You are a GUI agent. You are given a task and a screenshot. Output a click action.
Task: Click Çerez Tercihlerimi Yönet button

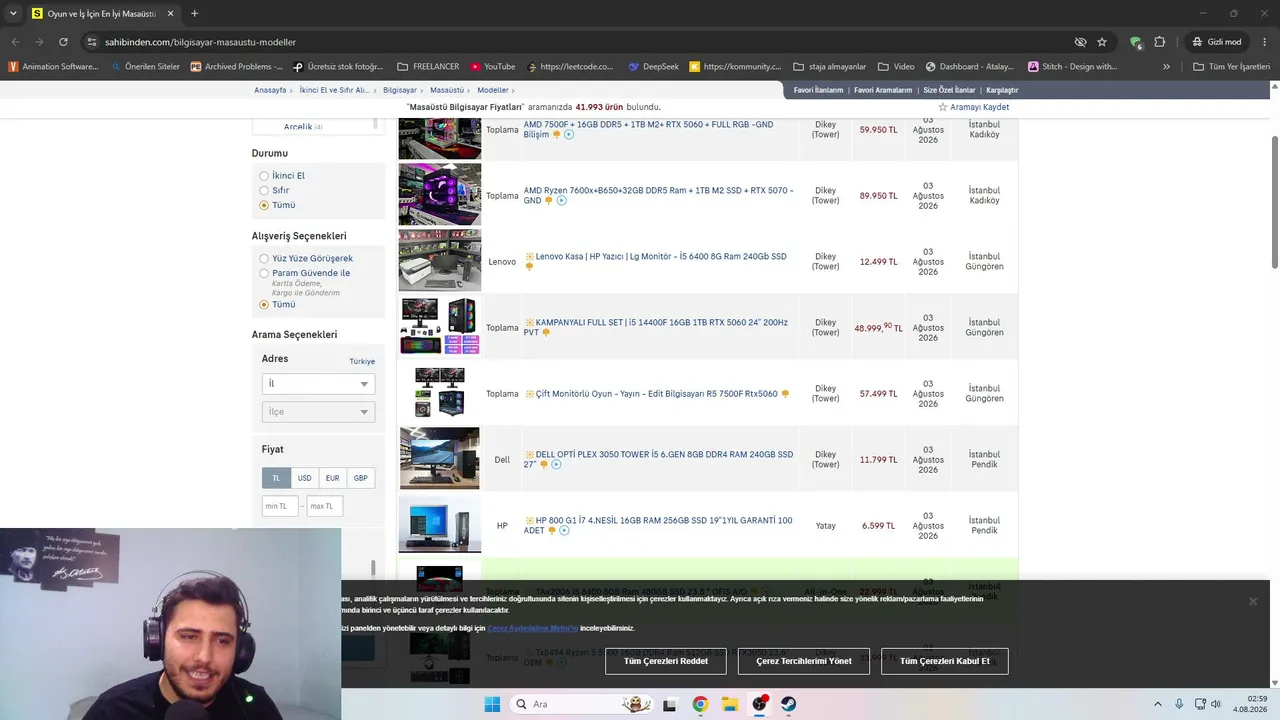(804, 661)
